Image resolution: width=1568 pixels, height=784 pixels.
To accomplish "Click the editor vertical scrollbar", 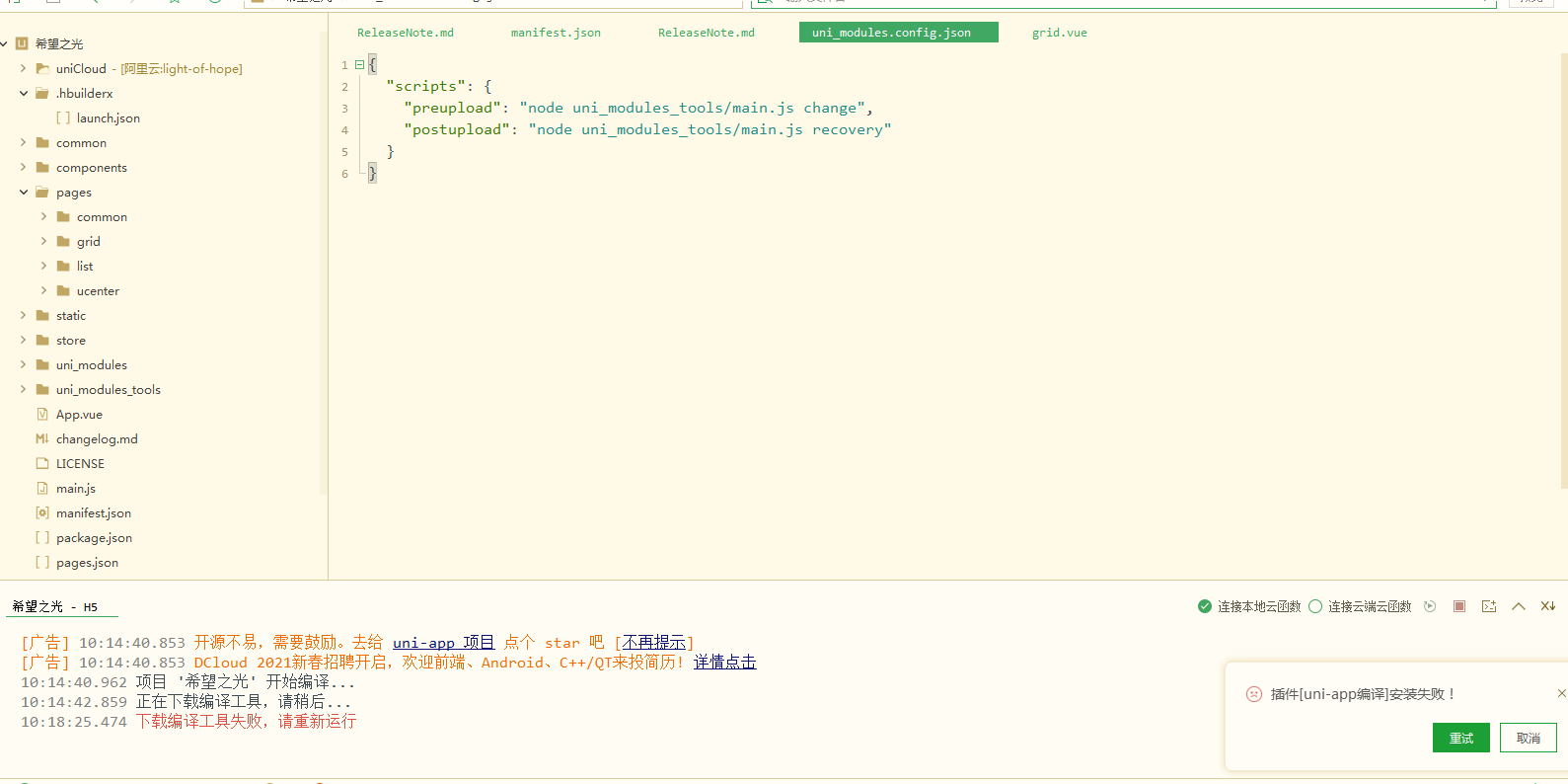I will click(1563, 267).
